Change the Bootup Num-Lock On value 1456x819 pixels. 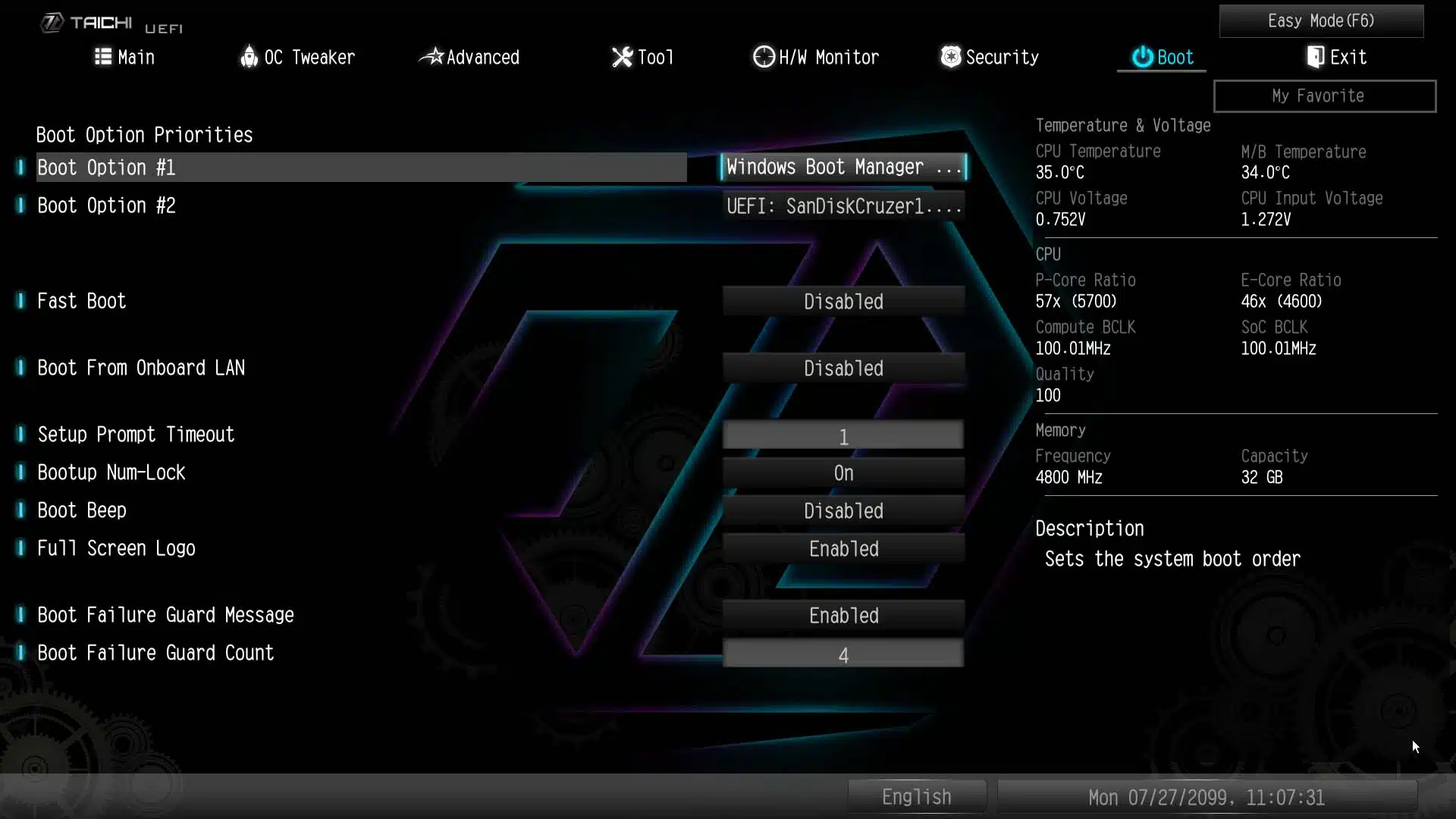pos(843,472)
